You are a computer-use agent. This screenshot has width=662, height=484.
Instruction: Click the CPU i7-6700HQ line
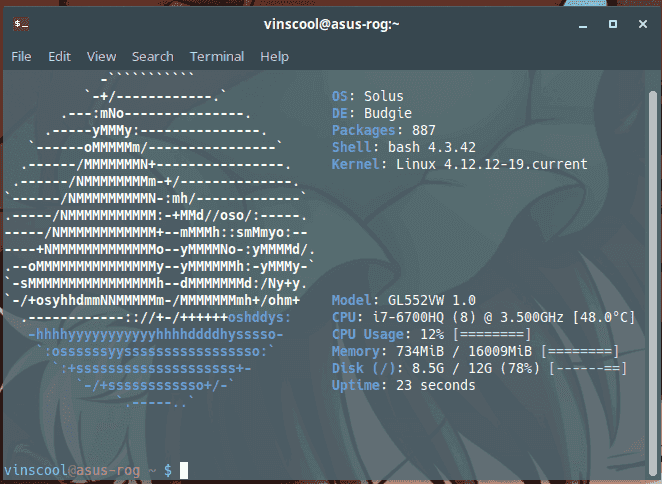click(x=483, y=317)
